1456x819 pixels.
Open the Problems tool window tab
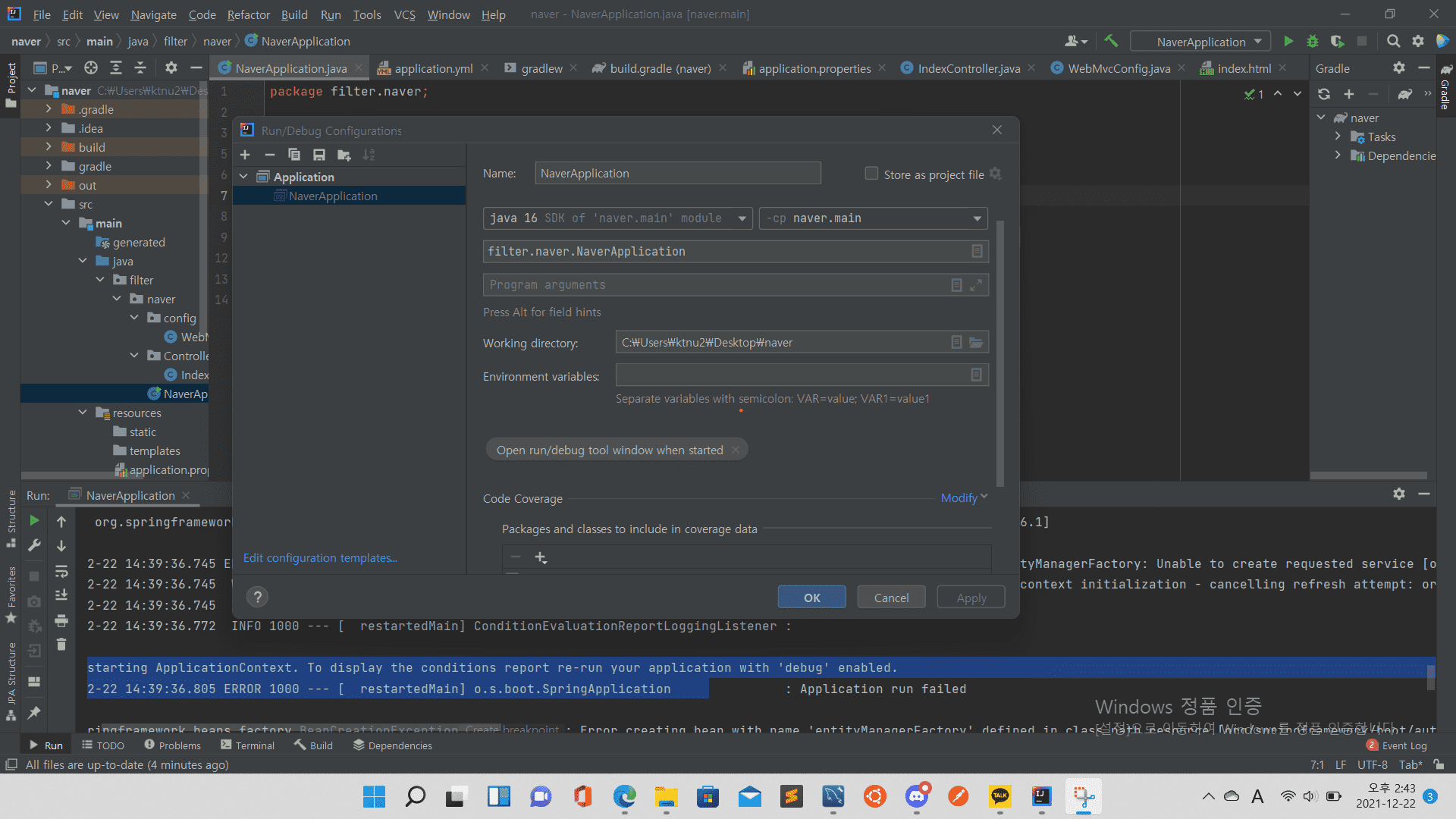(173, 745)
